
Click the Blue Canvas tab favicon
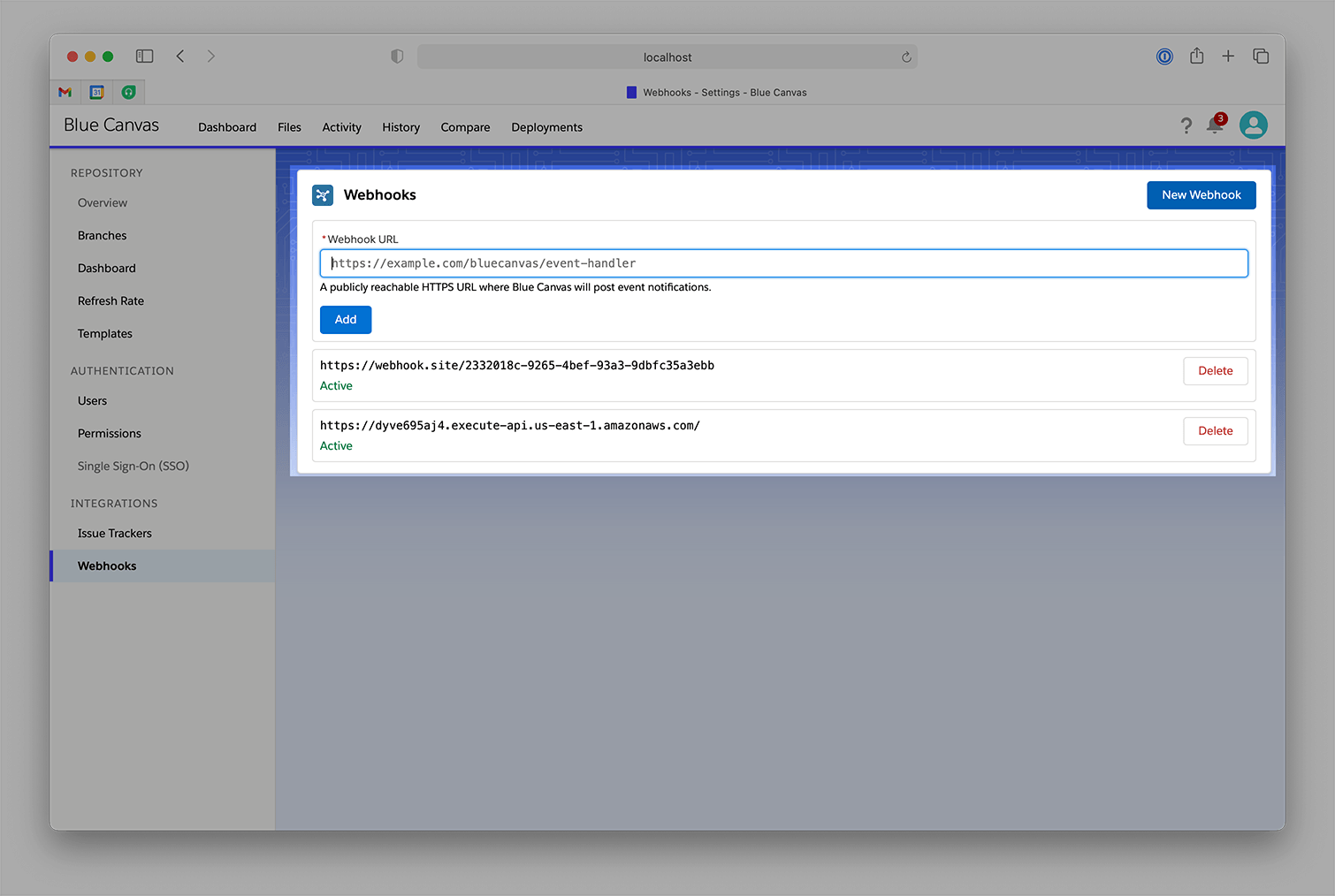(x=631, y=92)
